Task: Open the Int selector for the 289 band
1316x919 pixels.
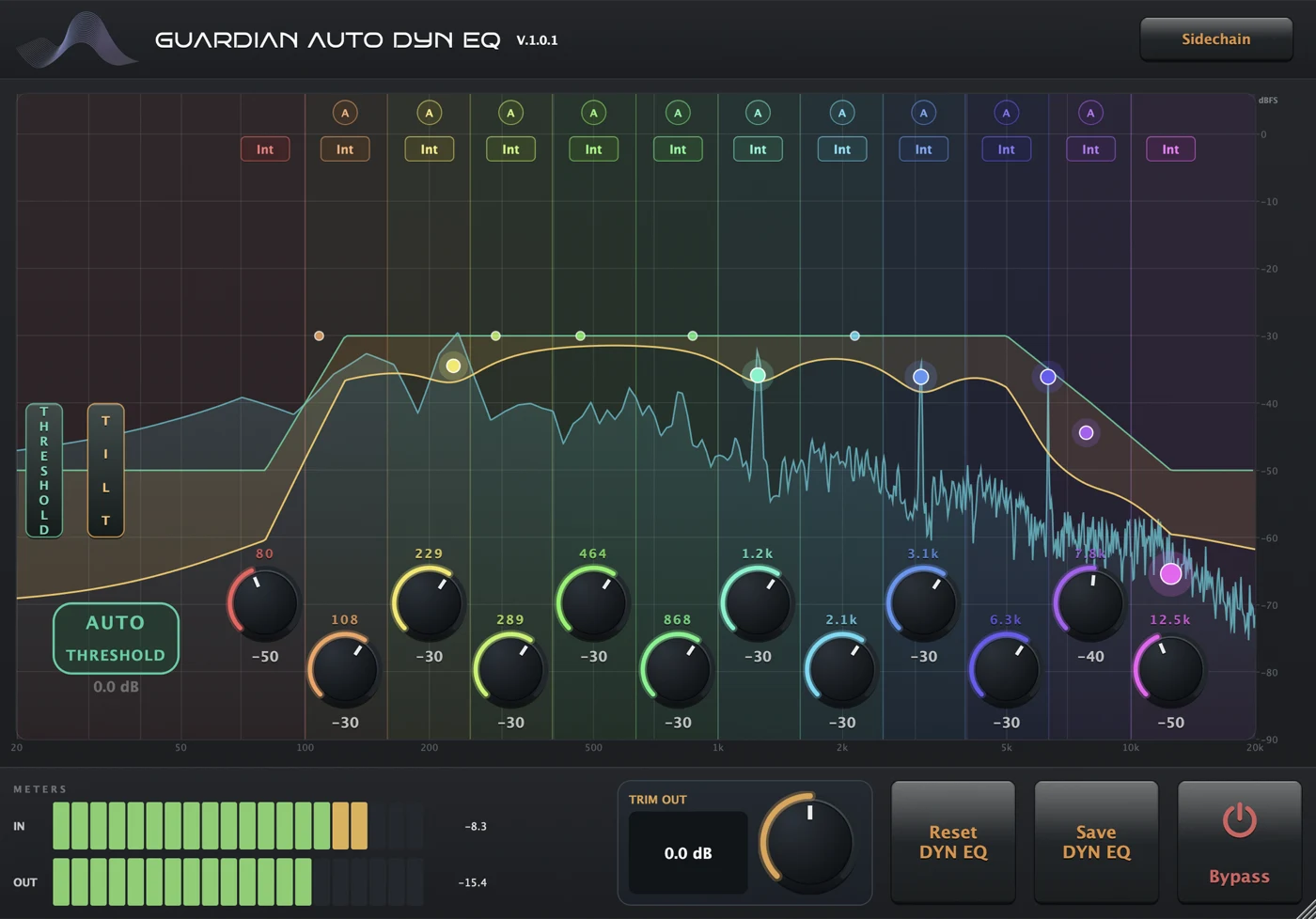Action: tap(510, 149)
